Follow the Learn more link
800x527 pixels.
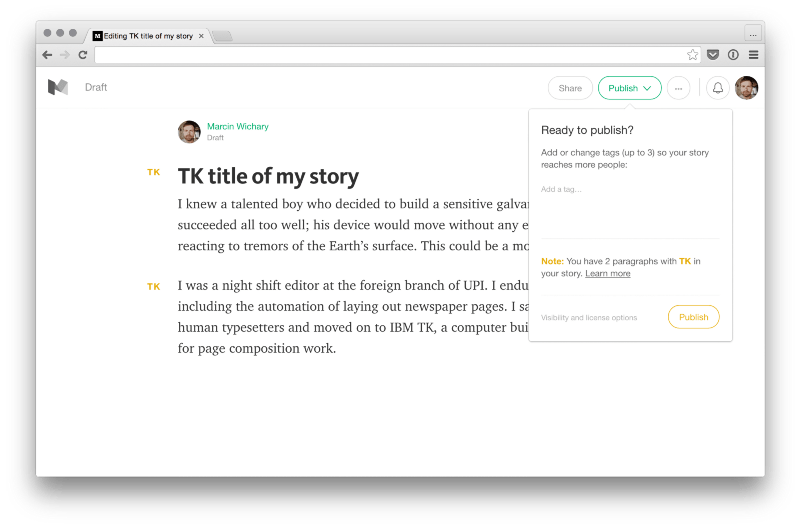click(608, 274)
